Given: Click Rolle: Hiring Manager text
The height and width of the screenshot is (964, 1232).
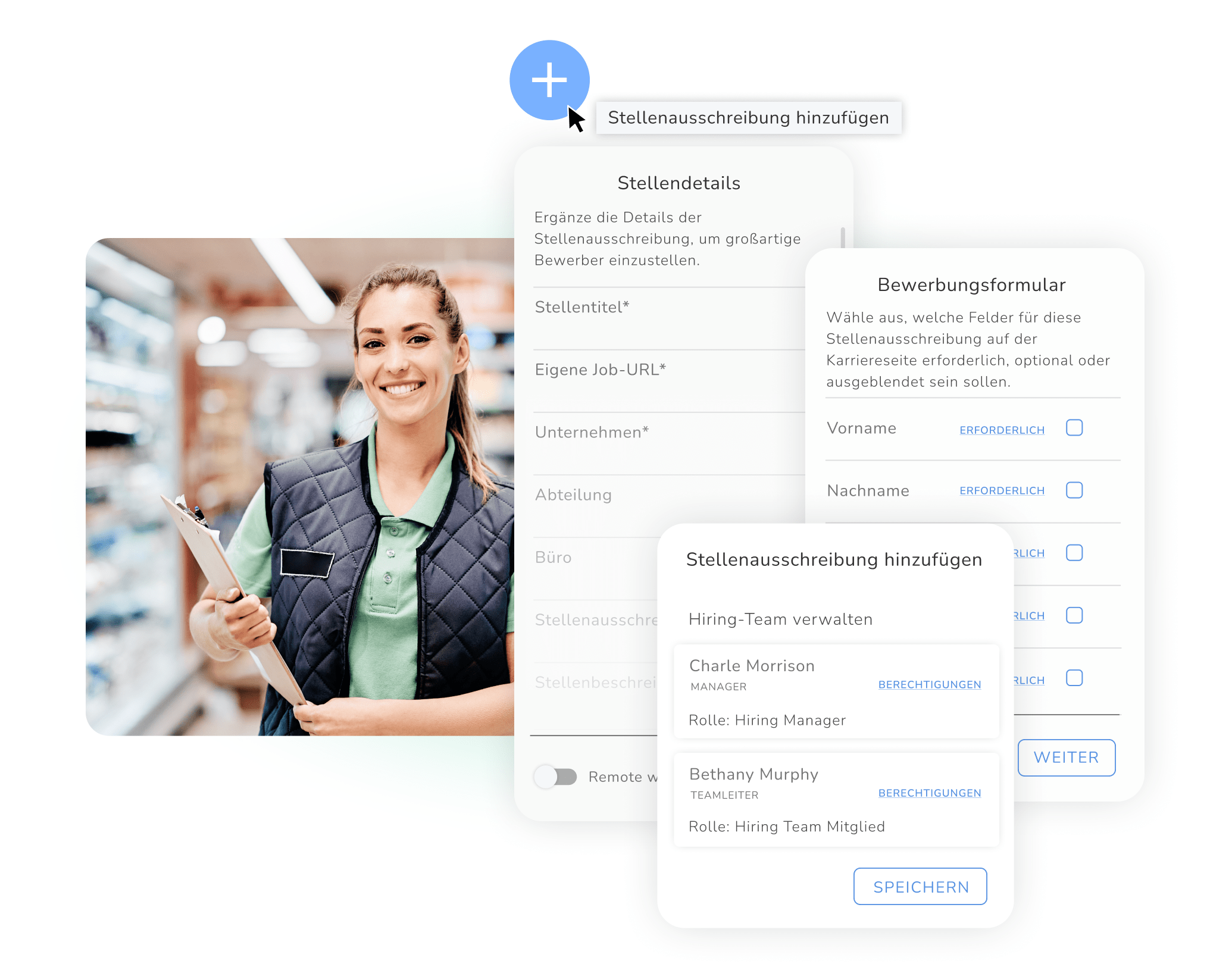Looking at the screenshot, I should point(767,721).
